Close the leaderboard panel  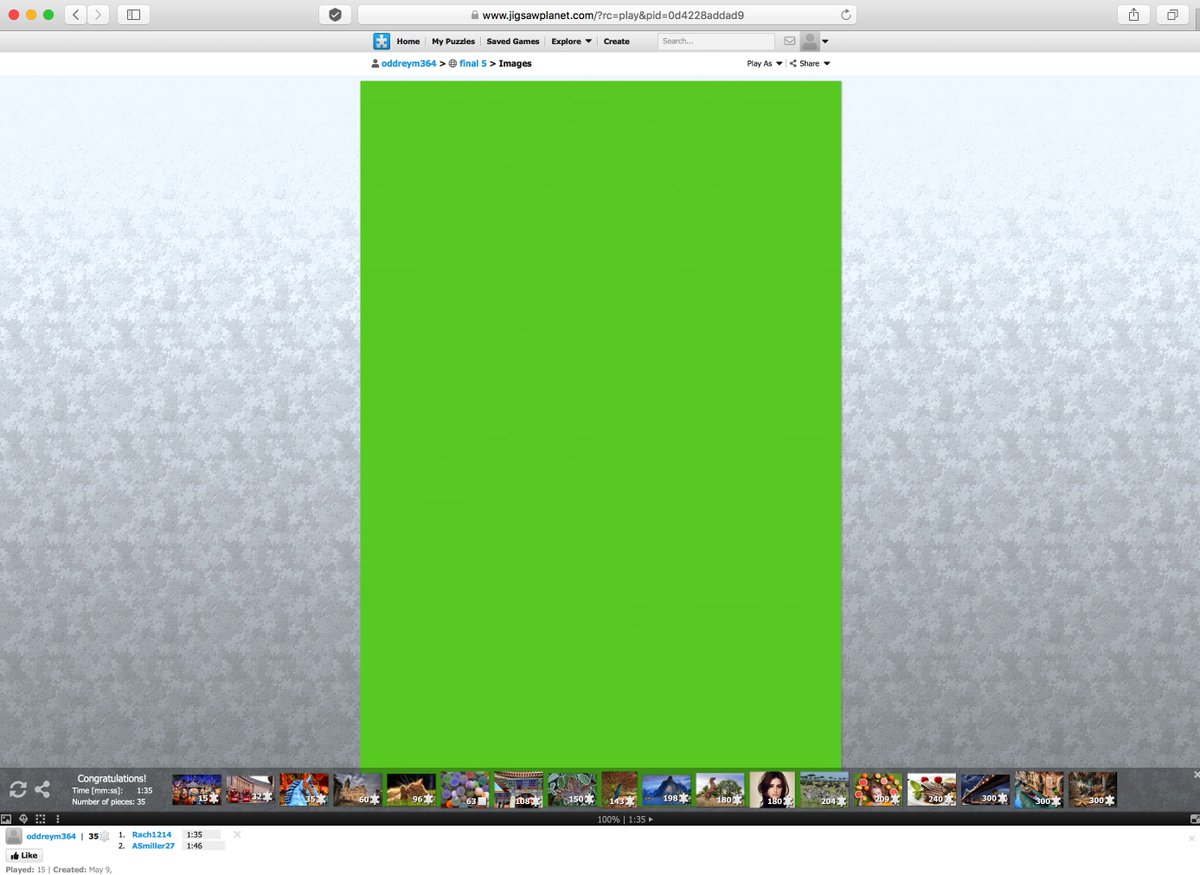[x=237, y=834]
